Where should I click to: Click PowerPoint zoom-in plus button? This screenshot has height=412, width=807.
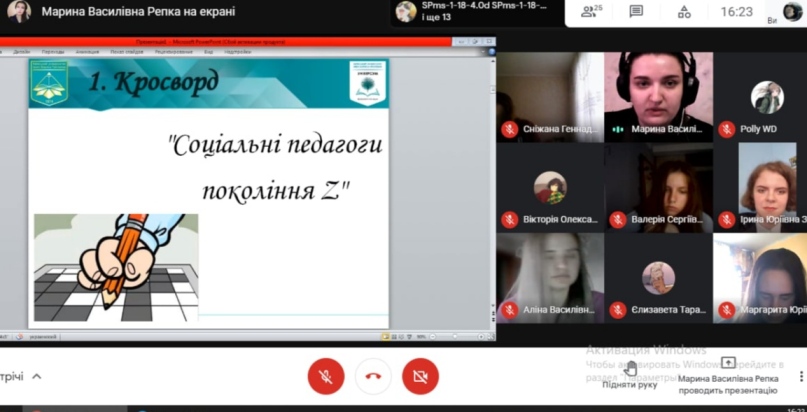click(x=481, y=337)
